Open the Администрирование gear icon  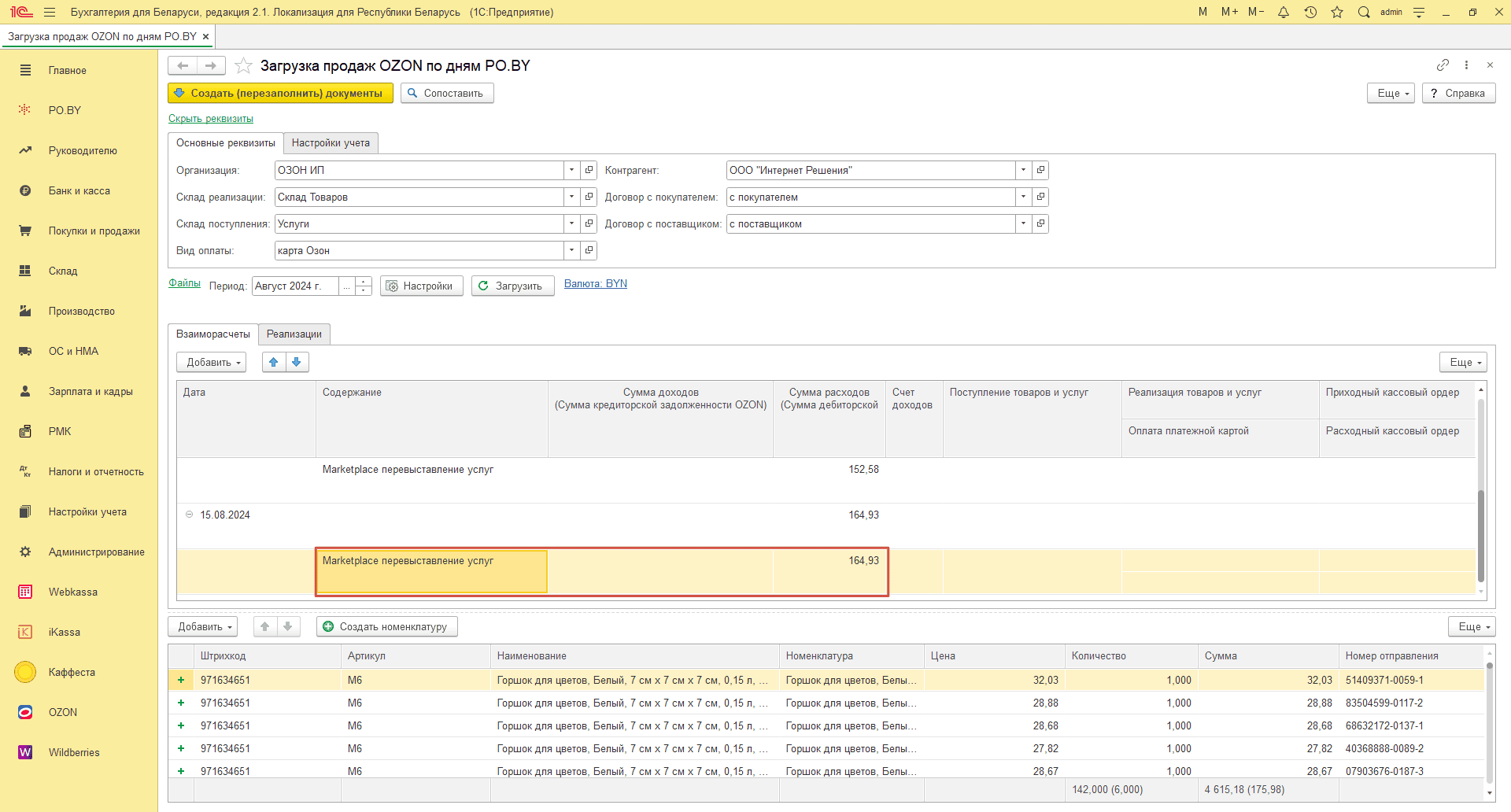coord(25,552)
